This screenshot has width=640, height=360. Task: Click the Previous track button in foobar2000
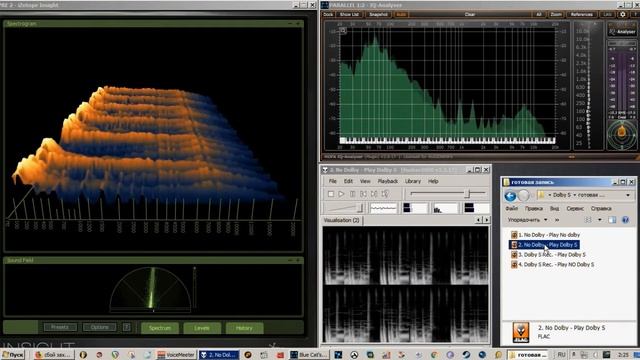(363, 194)
